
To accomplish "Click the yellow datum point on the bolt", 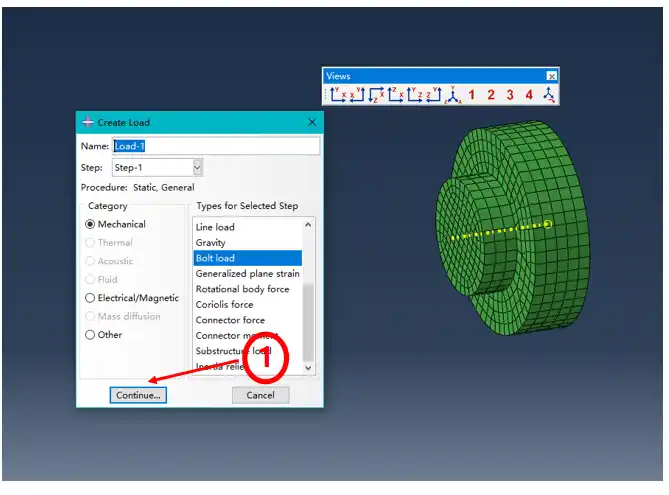I will pos(548,224).
